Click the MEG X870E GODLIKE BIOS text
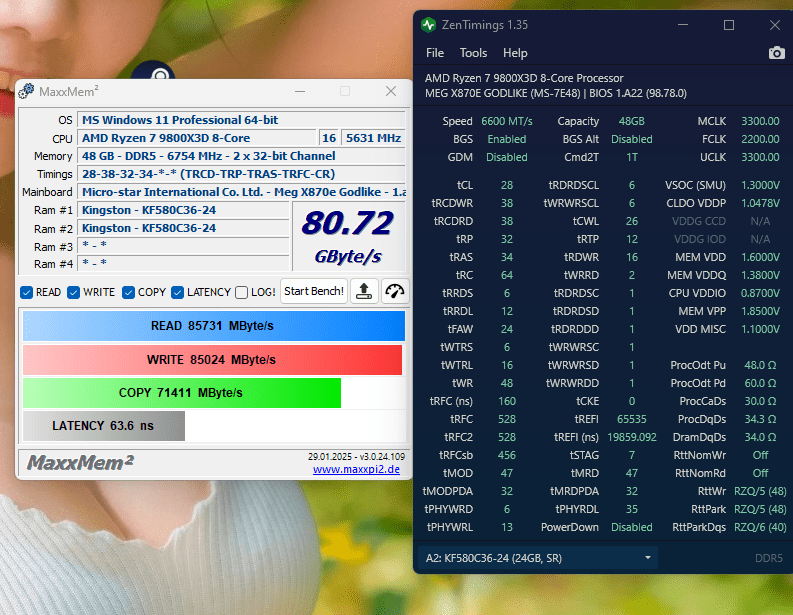Viewport: 793px width, 615px height. pyautogui.click(x=556, y=94)
